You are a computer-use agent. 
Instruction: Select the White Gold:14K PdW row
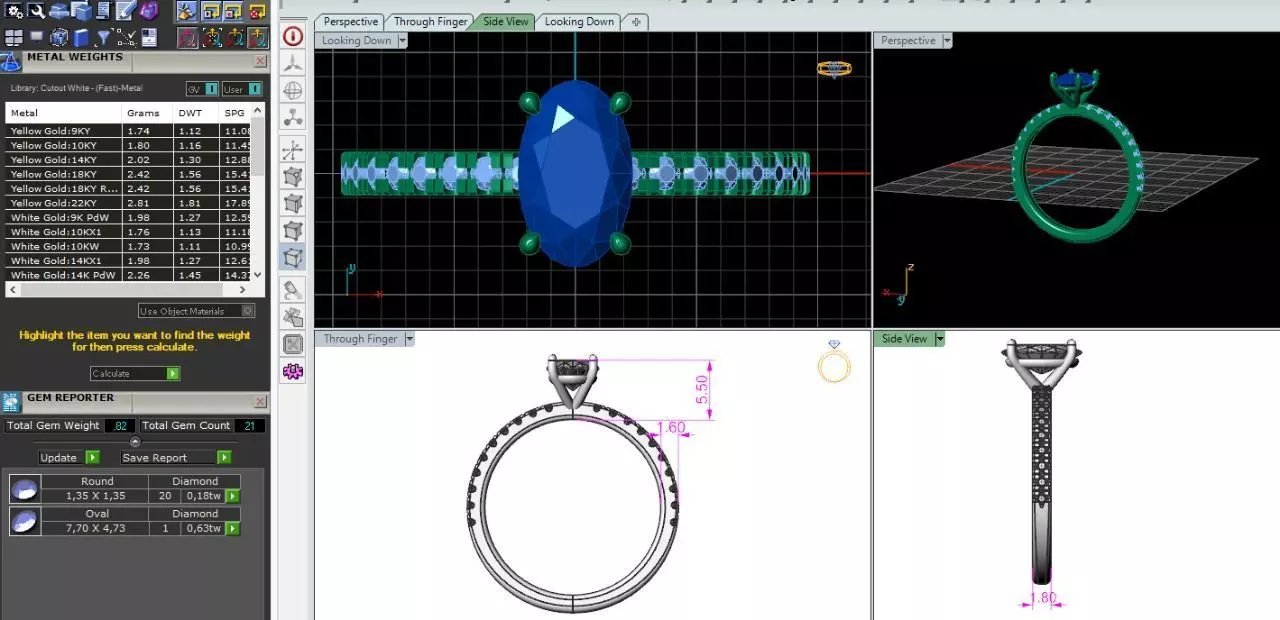128,275
